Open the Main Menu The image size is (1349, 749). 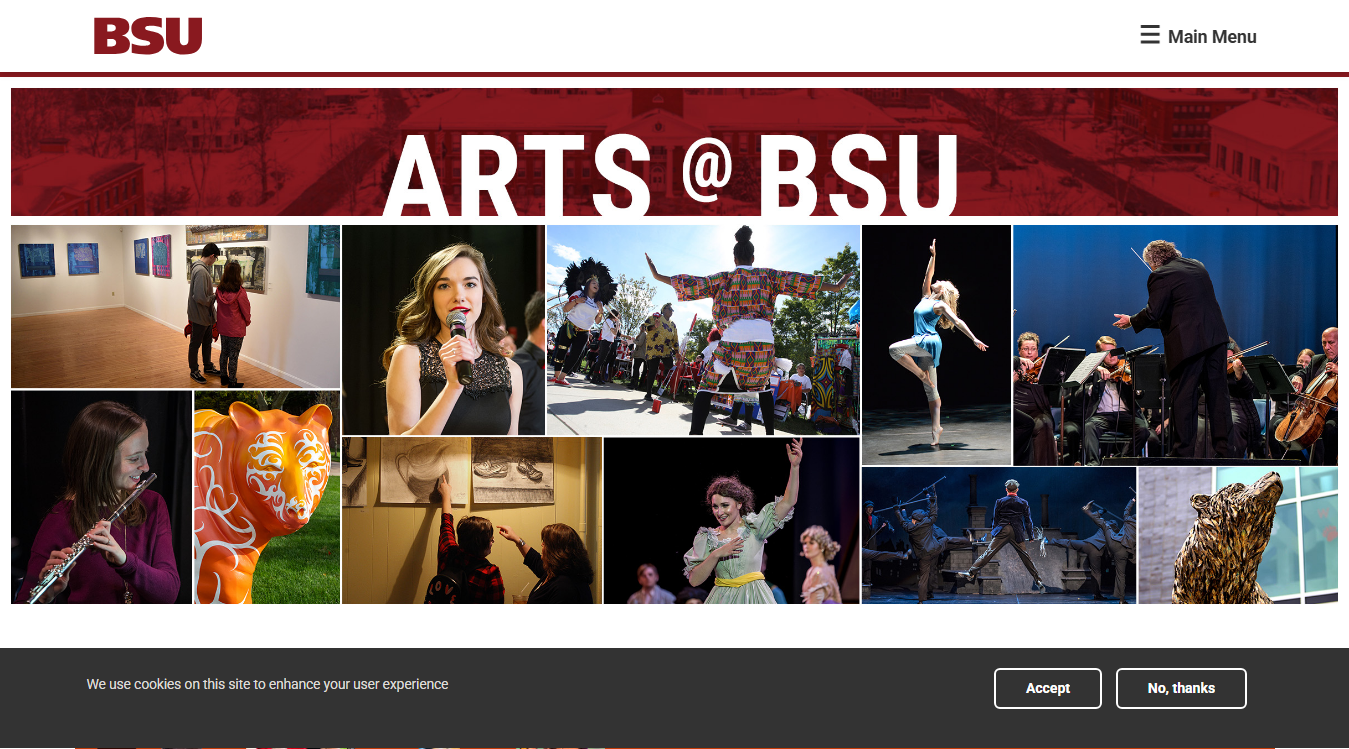tap(1198, 36)
